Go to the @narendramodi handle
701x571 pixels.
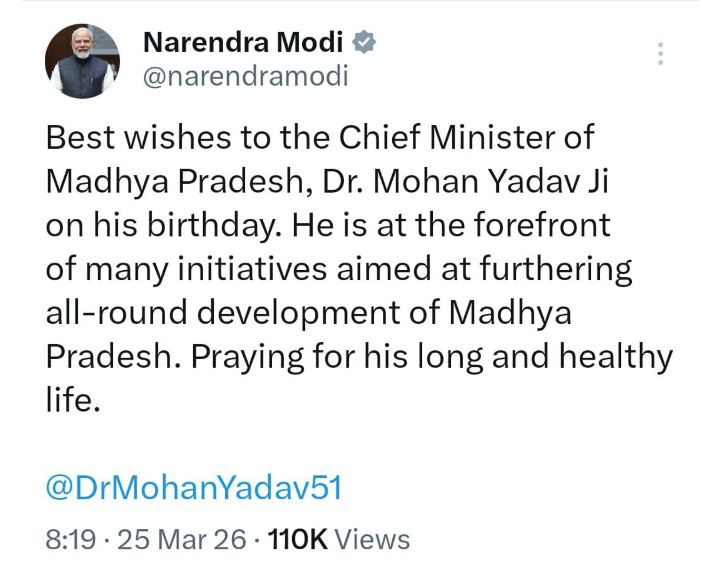pyautogui.click(x=246, y=76)
